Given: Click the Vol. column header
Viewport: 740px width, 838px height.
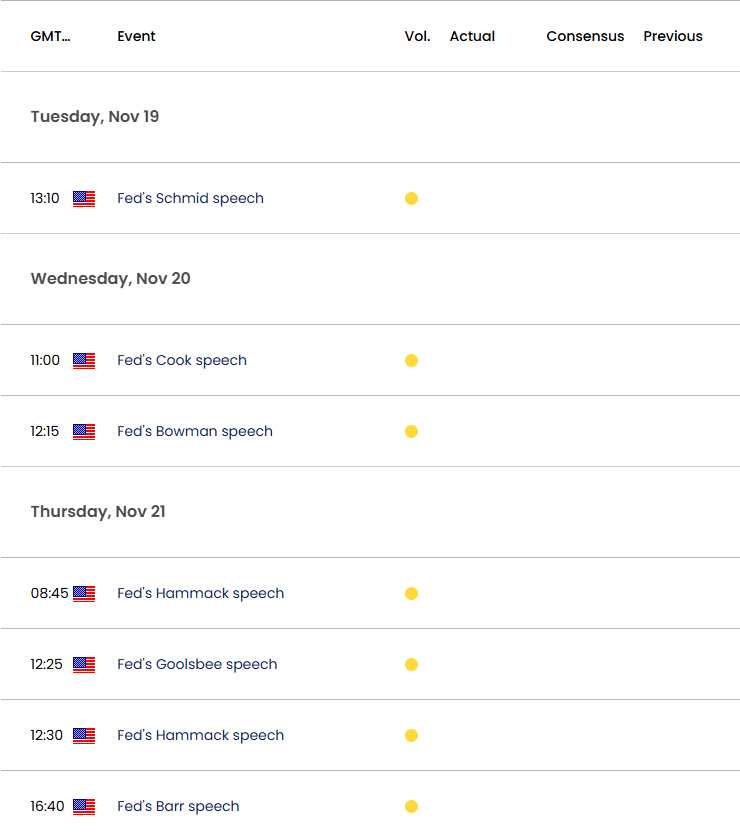Looking at the screenshot, I should click(x=417, y=36).
